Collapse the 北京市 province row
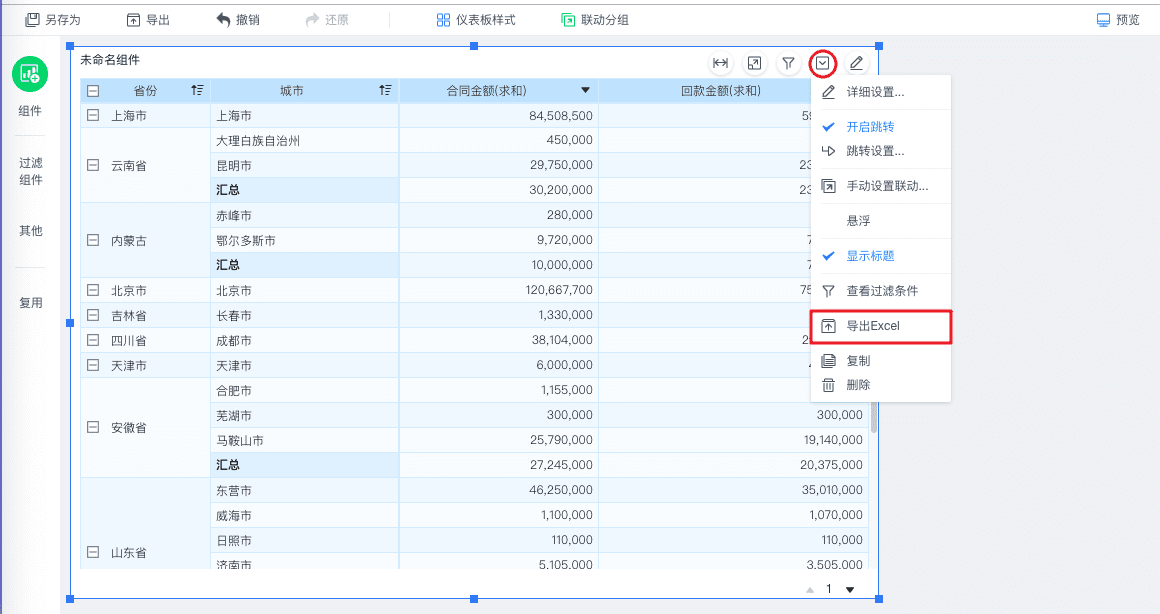 (93, 291)
